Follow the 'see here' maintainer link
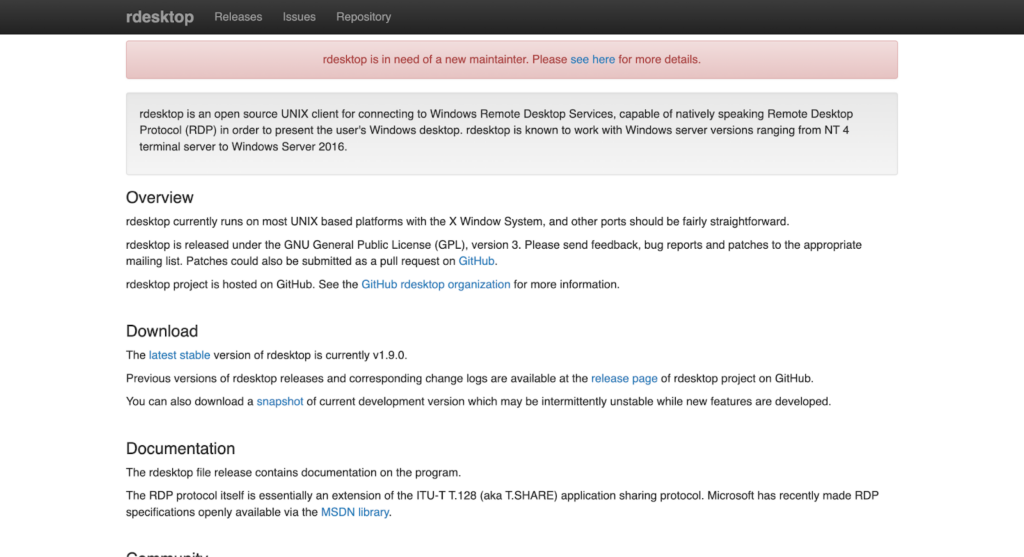1024x557 pixels. (x=592, y=60)
